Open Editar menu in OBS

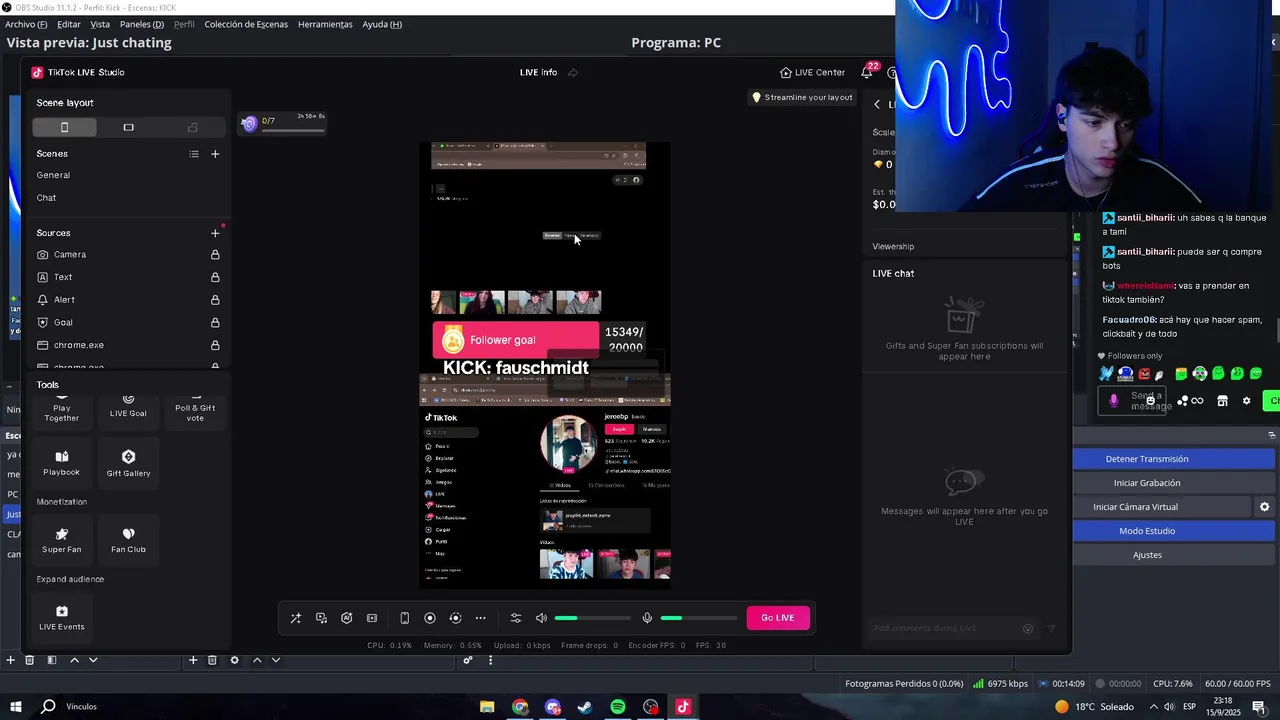pyautogui.click(x=69, y=24)
